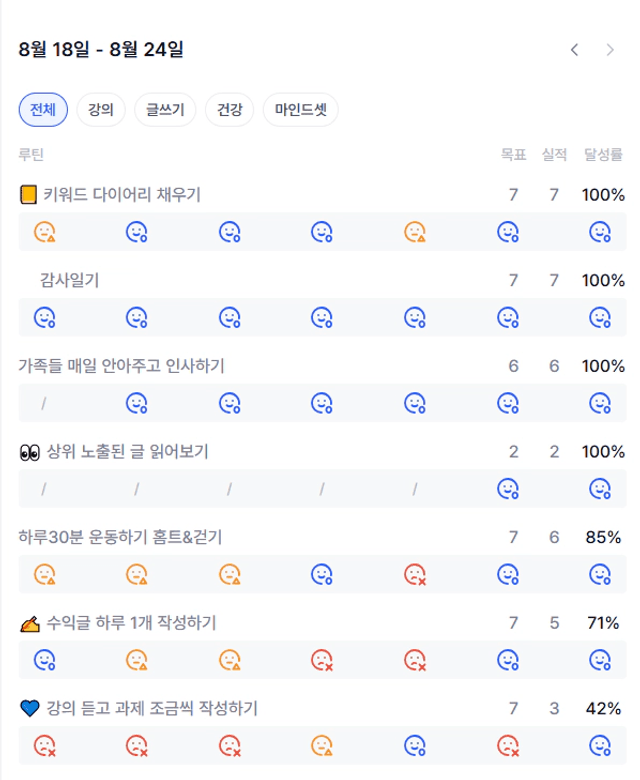The height and width of the screenshot is (780, 640).
Task: Click the 달성률 column header
Action: point(603,155)
